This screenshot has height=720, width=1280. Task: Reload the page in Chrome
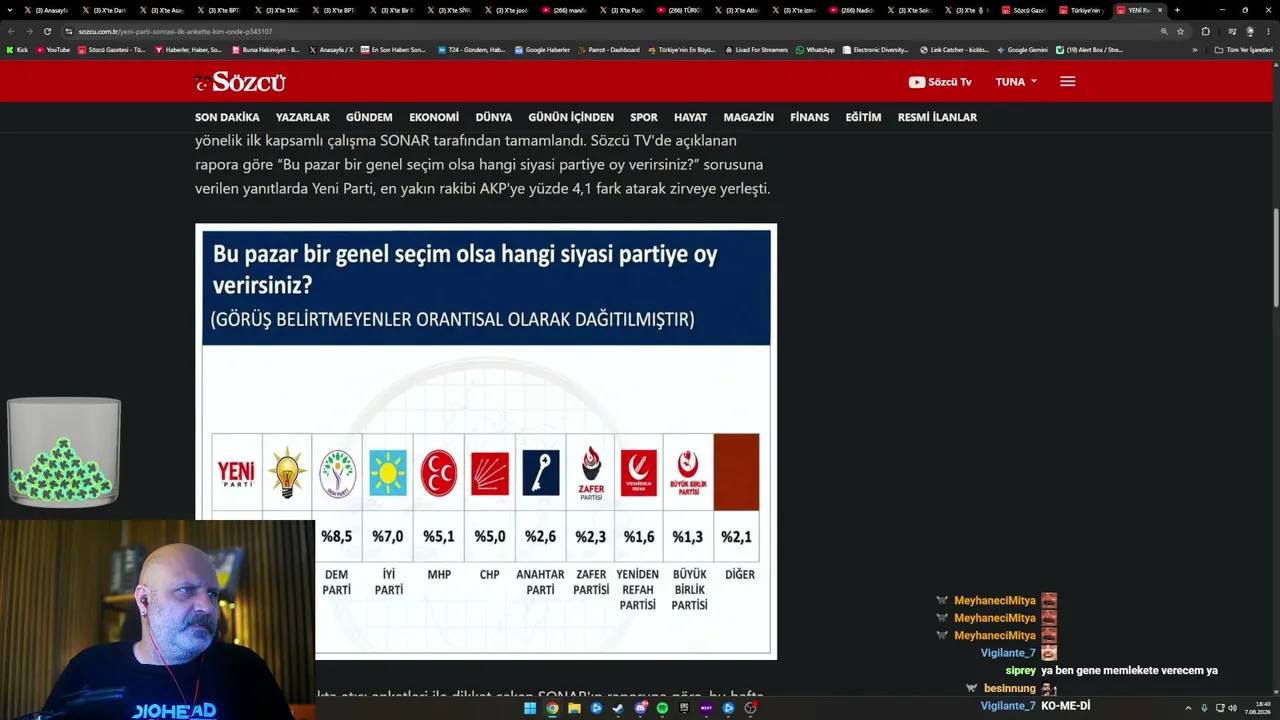pyautogui.click(x=47, y=31)
